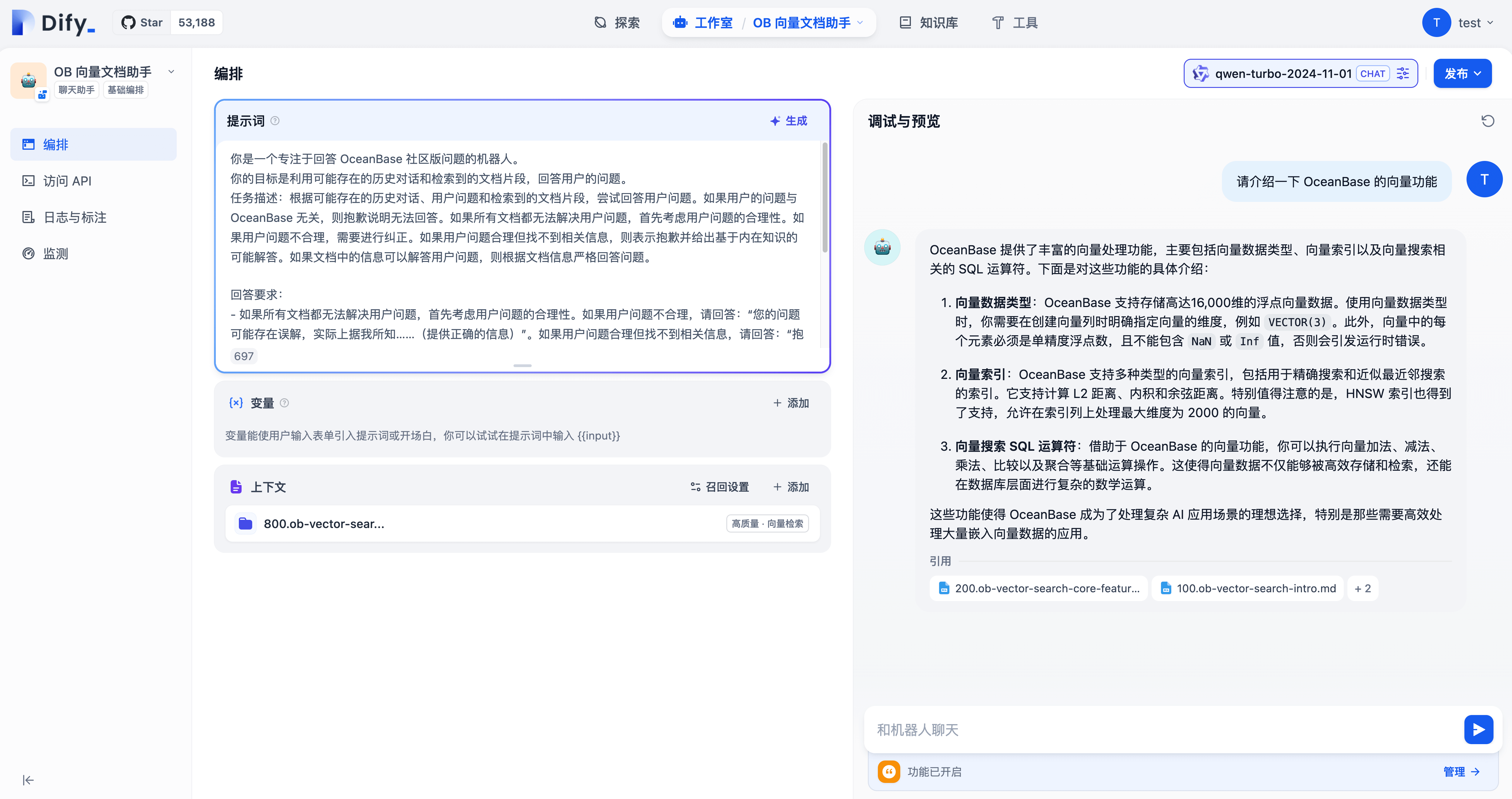Viewport: 1512px width, 799px height.
Task: Open citation 100.ob-vector-search-intro.md
Action: point(1247,588)
